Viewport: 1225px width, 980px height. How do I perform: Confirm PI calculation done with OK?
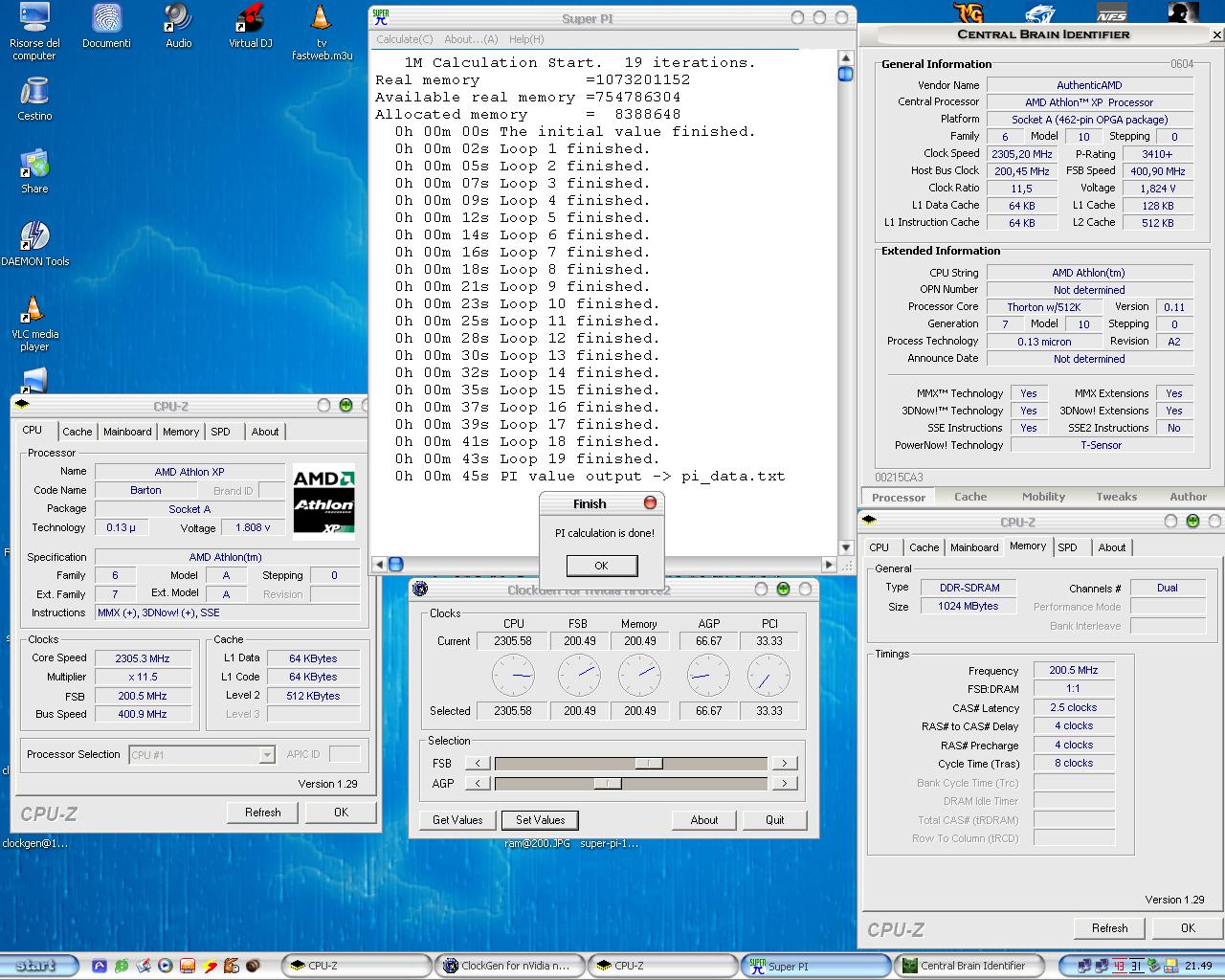tap(601, 566)
